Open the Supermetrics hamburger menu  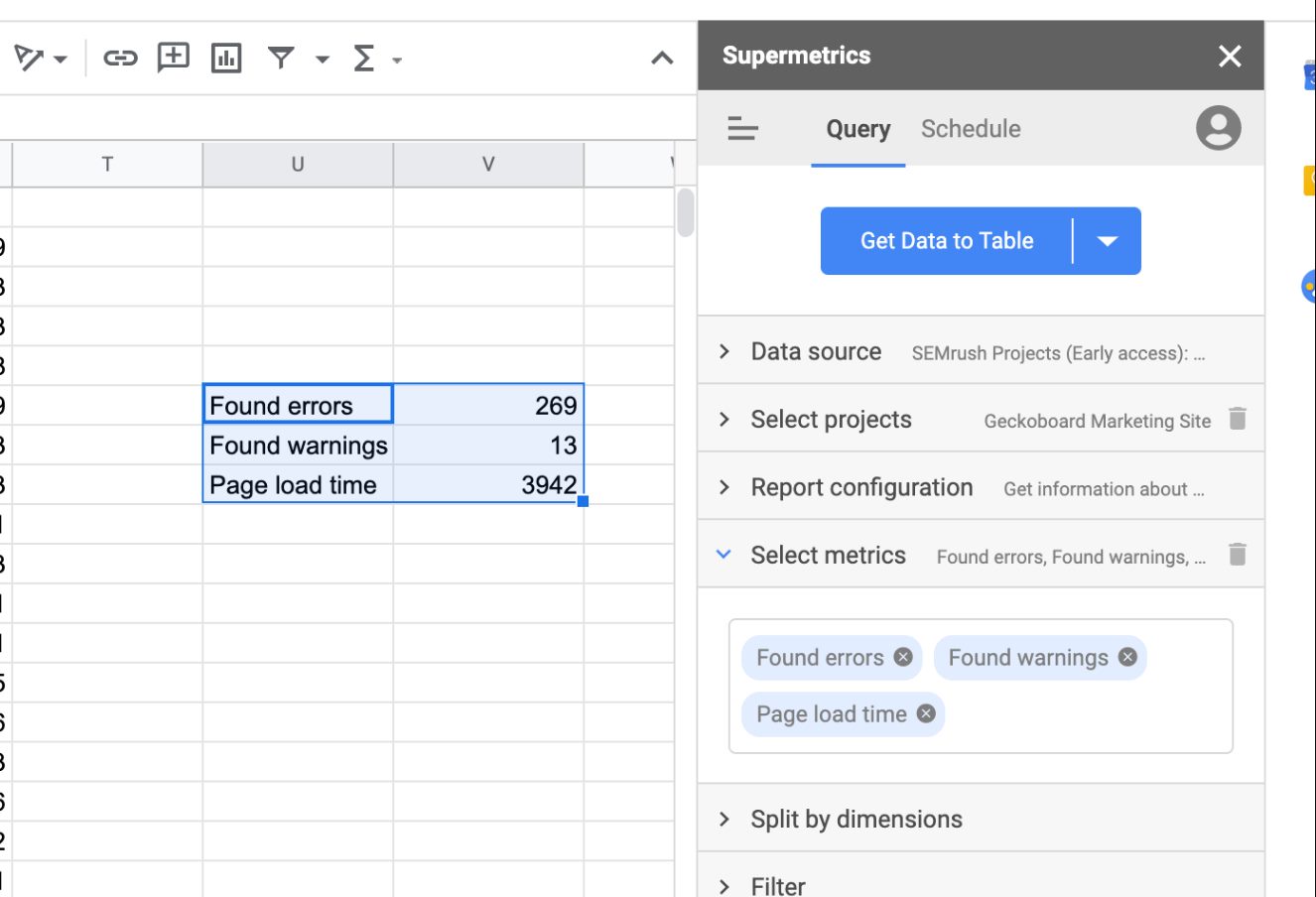pos(742,128)
